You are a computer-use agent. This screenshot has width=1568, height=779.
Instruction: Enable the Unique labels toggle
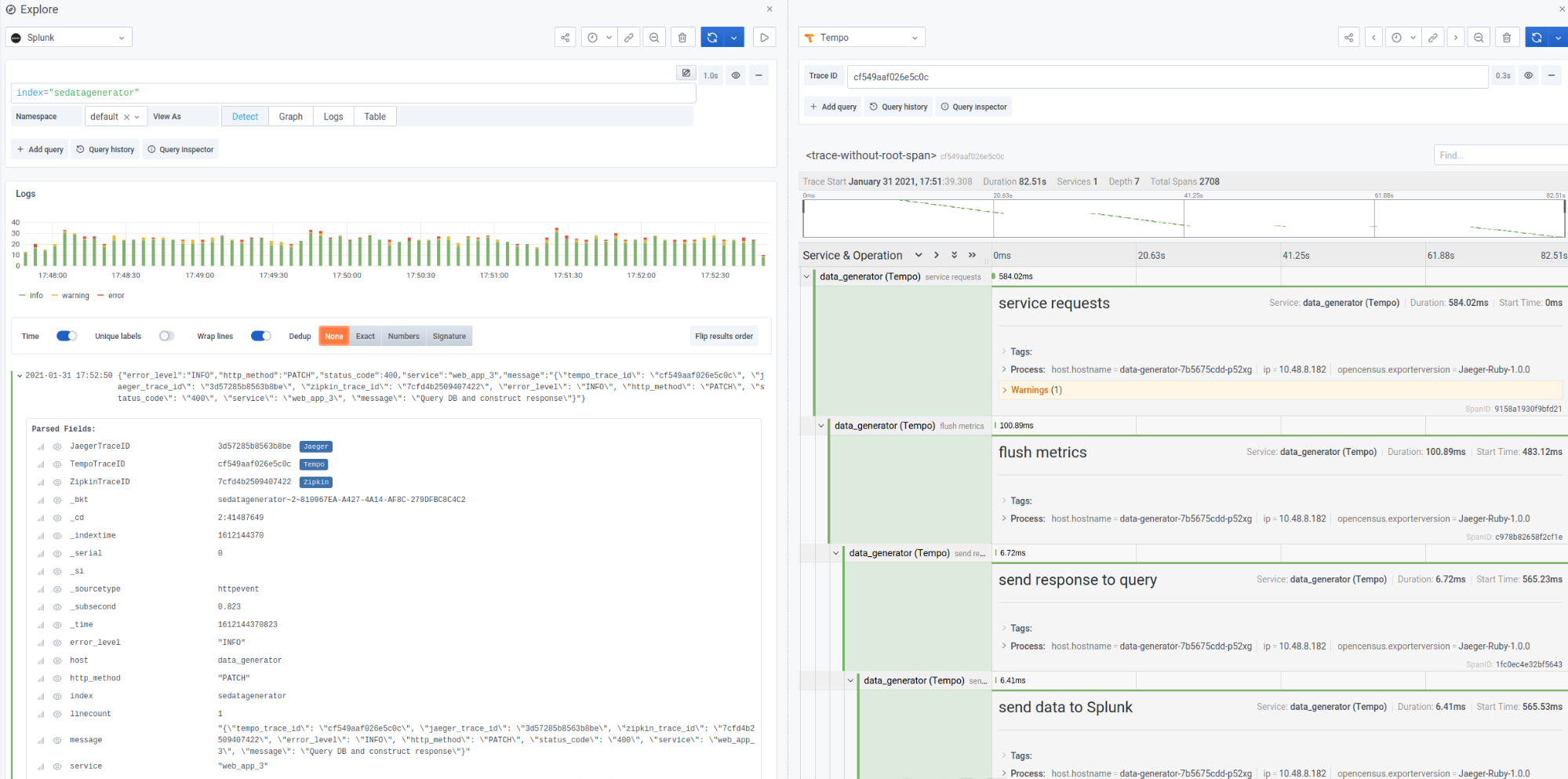(166, 335)
